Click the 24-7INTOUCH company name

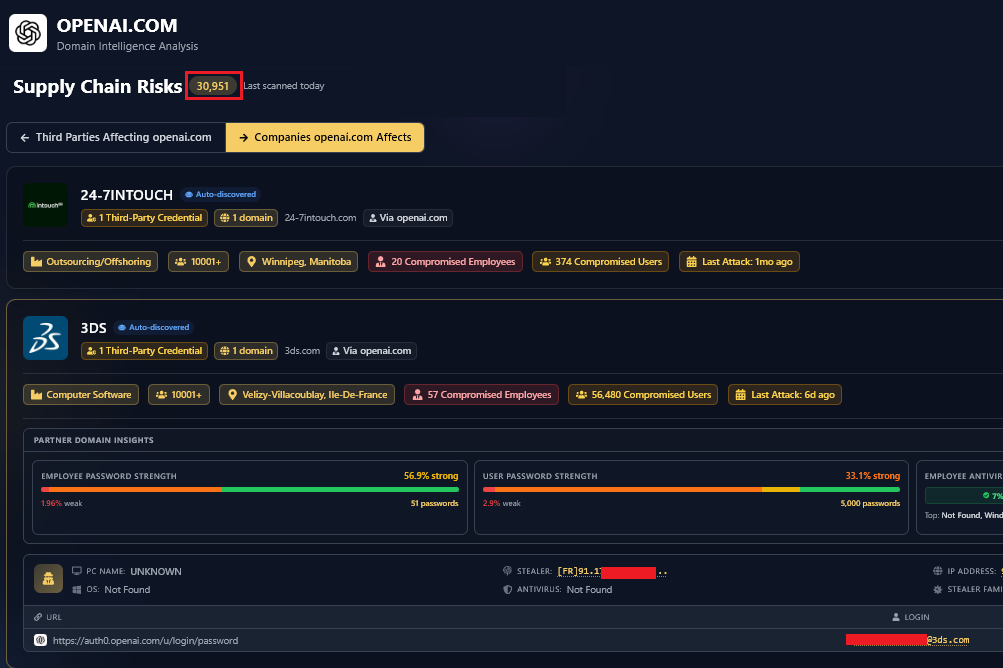(x=127, y=195)
